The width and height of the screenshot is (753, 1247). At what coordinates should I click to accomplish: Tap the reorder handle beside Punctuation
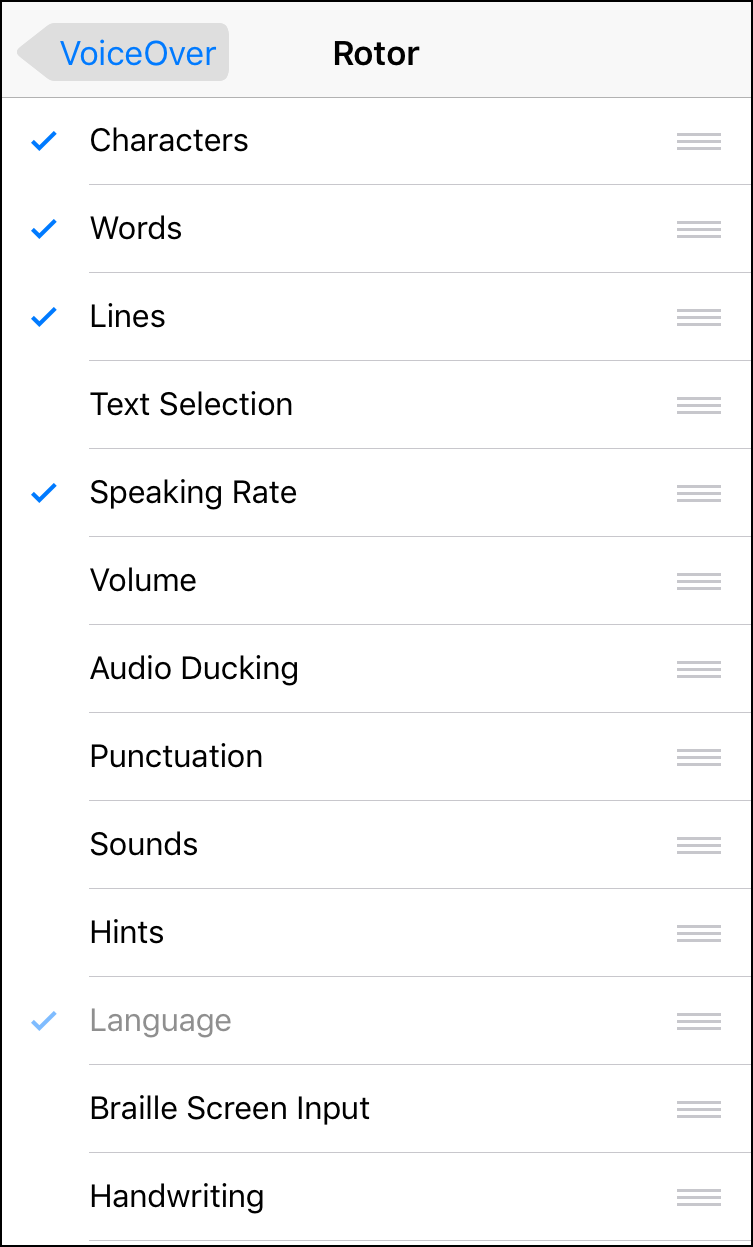pos(698,757)
